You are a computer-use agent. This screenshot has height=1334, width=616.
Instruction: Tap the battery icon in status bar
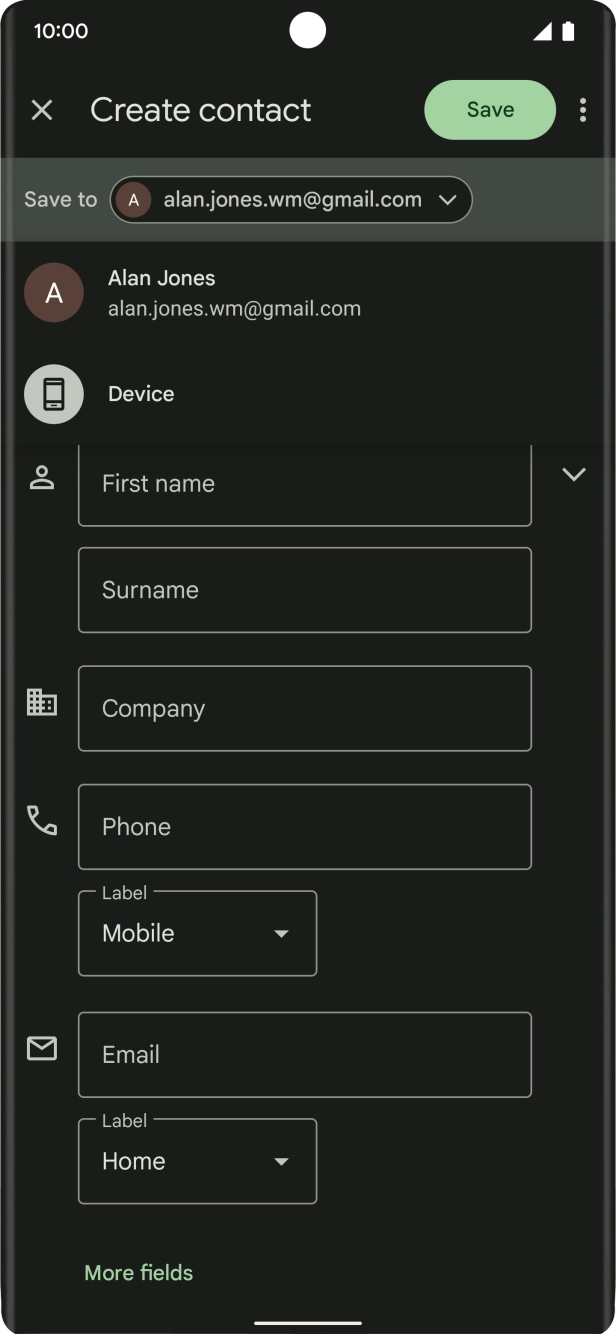point(568,31)
